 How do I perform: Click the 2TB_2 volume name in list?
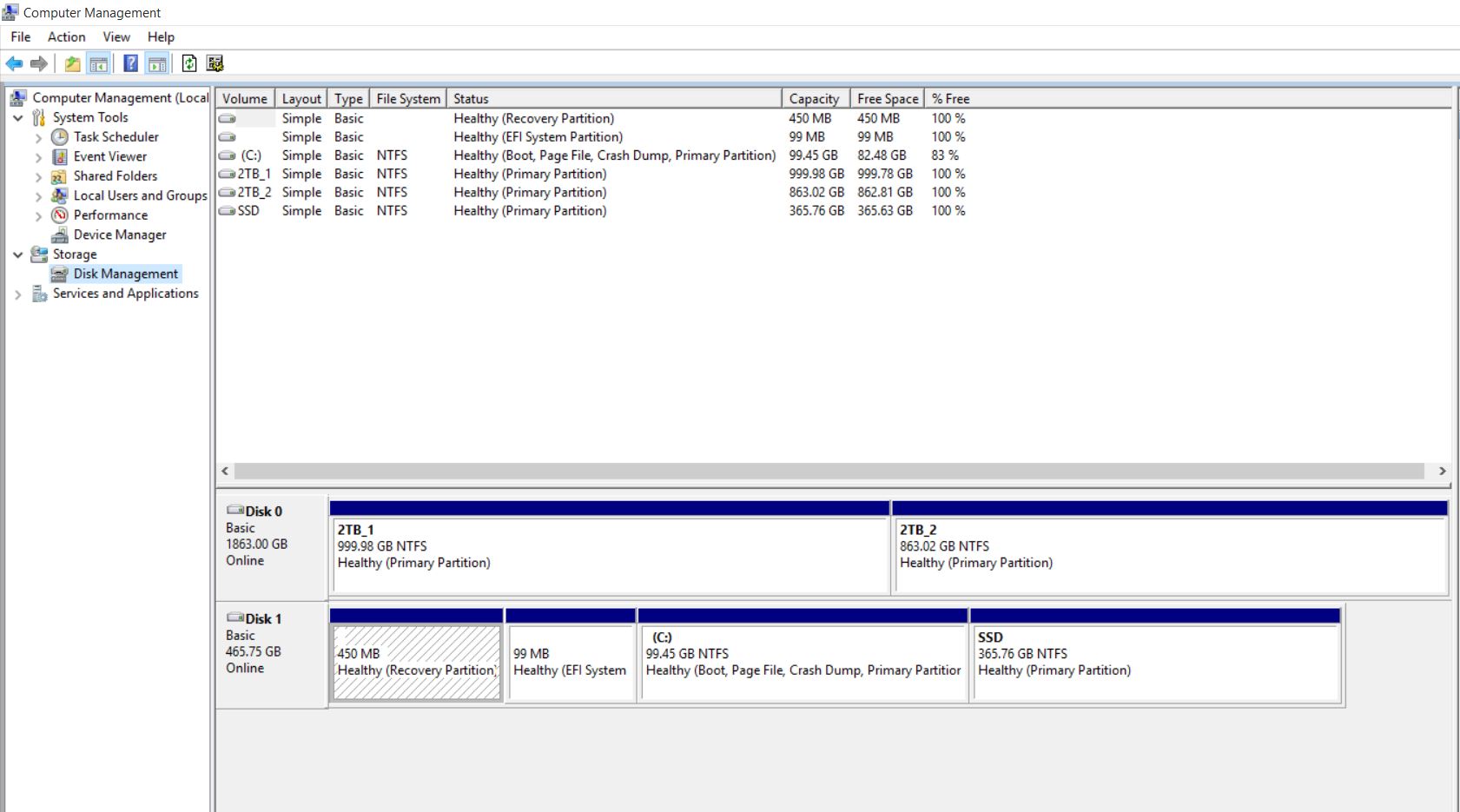(254, 193)
